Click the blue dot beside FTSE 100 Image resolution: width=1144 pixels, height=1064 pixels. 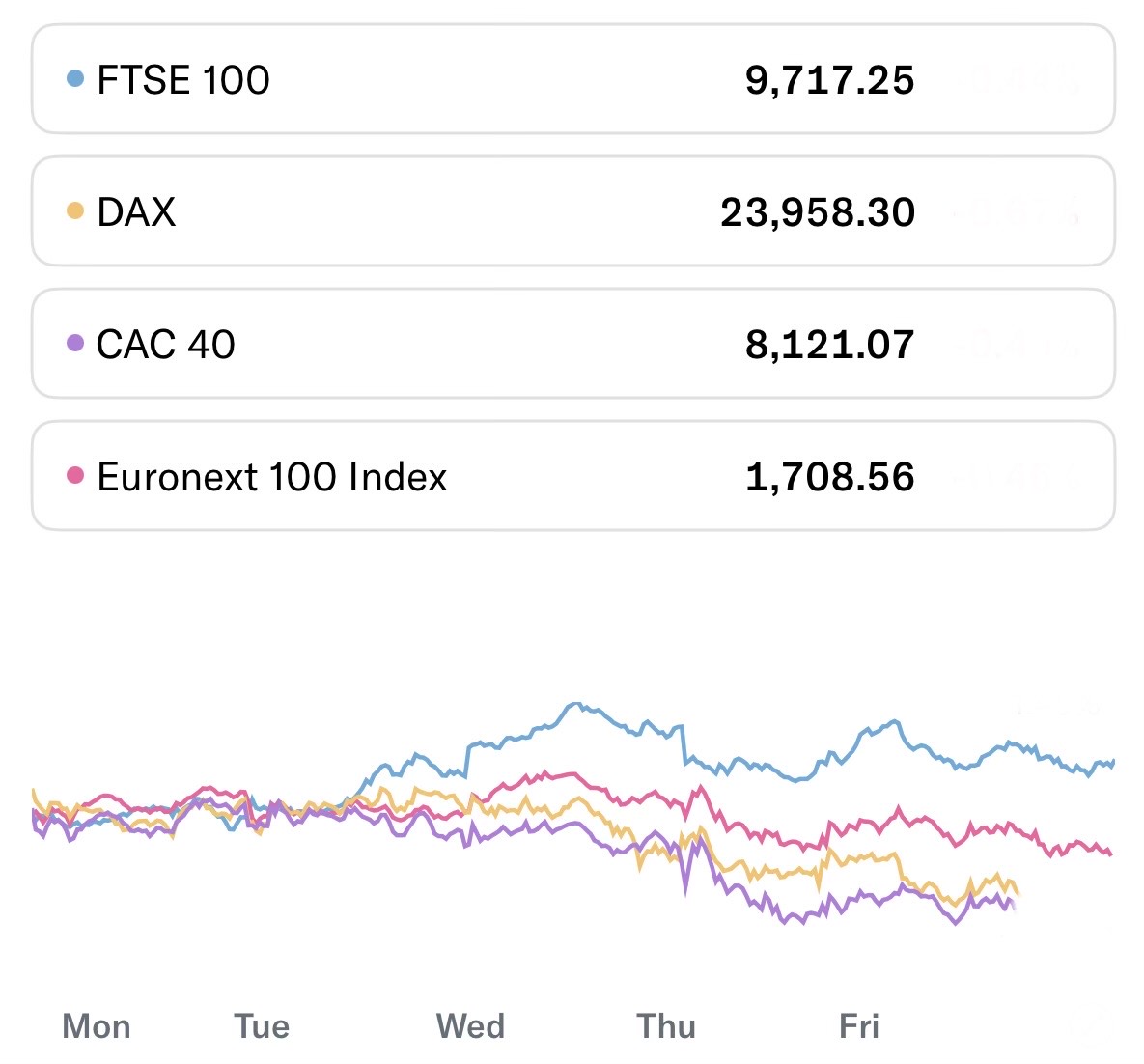[x=75, y=78]
